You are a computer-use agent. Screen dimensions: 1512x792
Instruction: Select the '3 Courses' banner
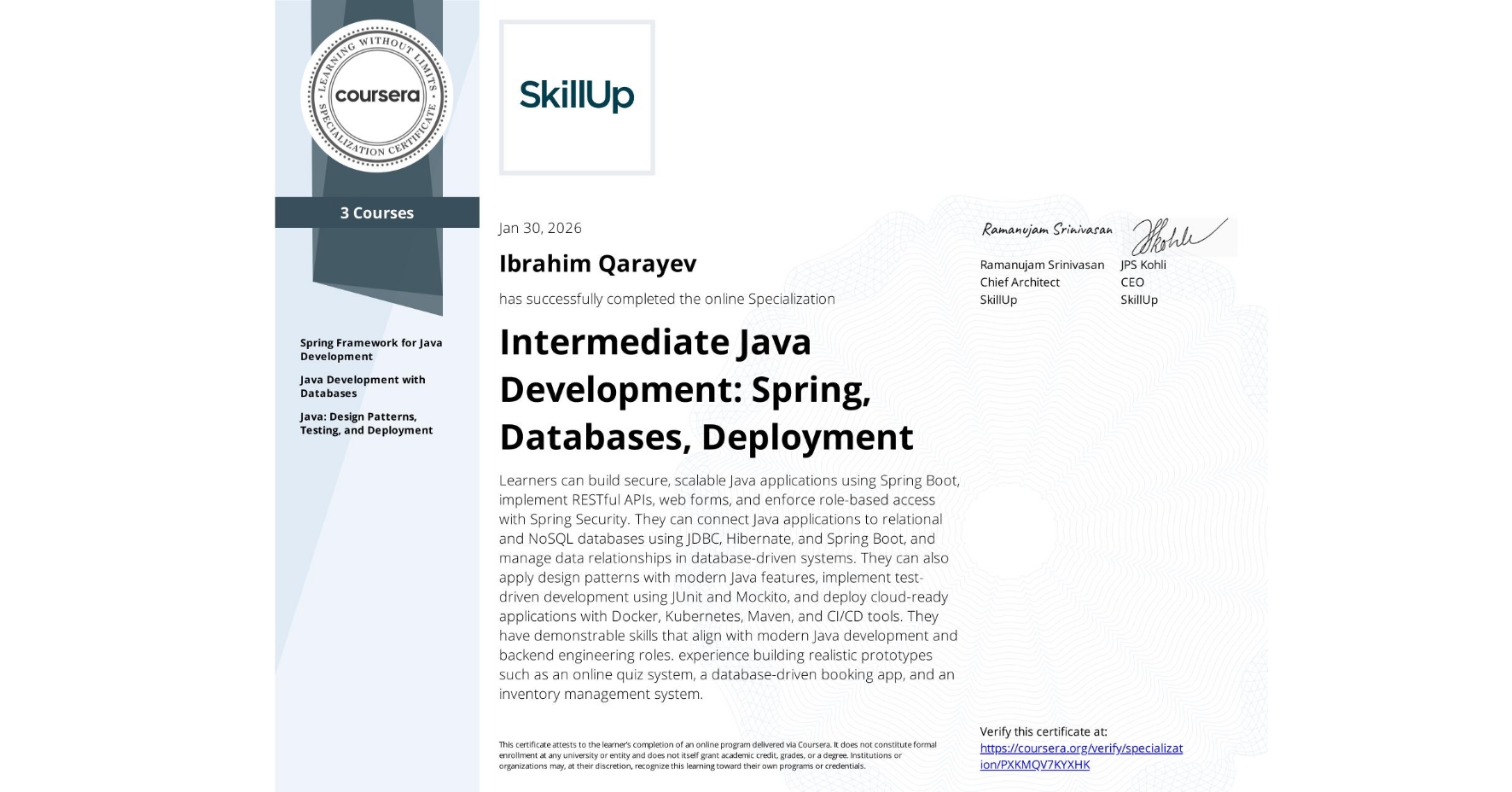[377, 213]
